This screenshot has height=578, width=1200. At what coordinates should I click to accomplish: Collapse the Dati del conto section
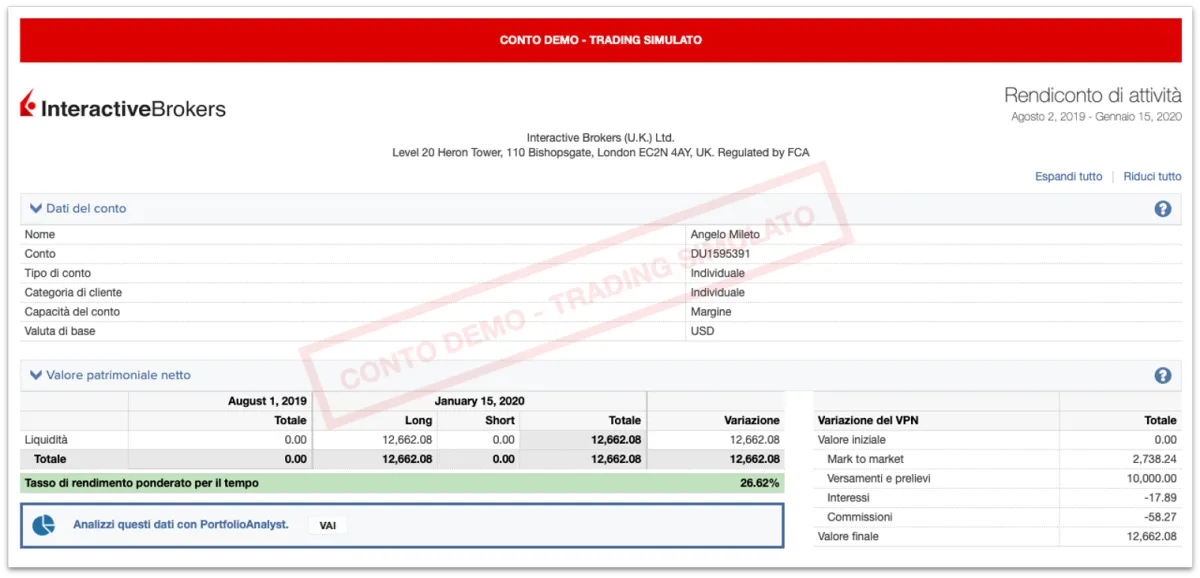click(x=36, y=208)
